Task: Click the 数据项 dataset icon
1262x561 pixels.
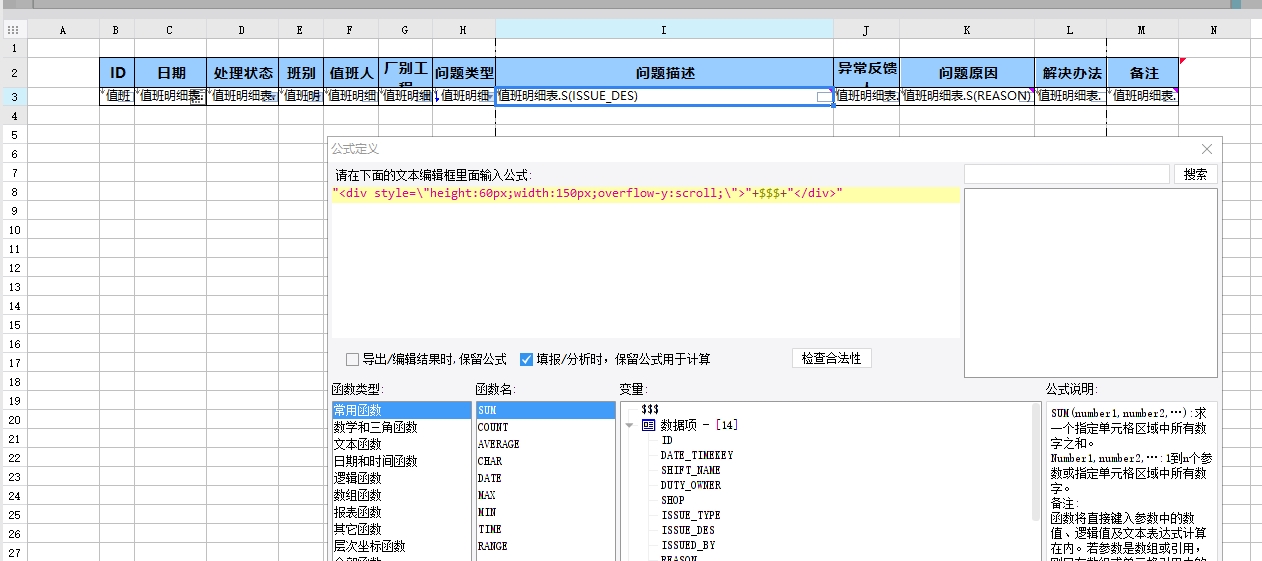Action: [648, 425]
